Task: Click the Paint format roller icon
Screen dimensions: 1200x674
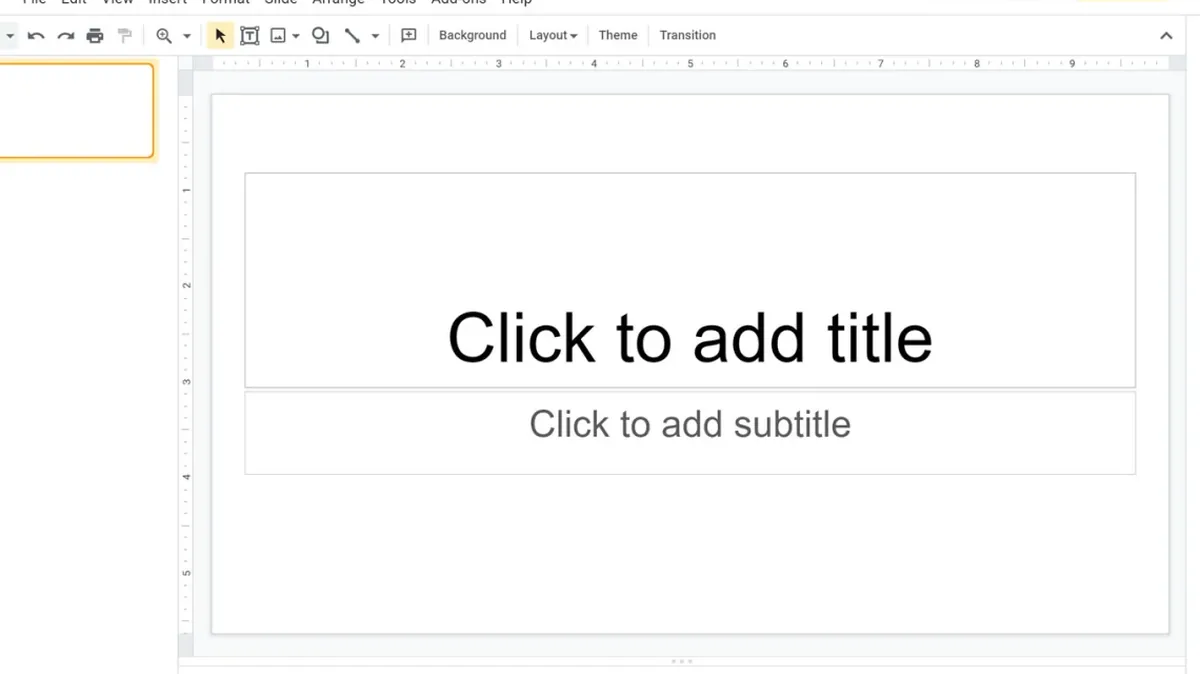Action: coord(125,36)
